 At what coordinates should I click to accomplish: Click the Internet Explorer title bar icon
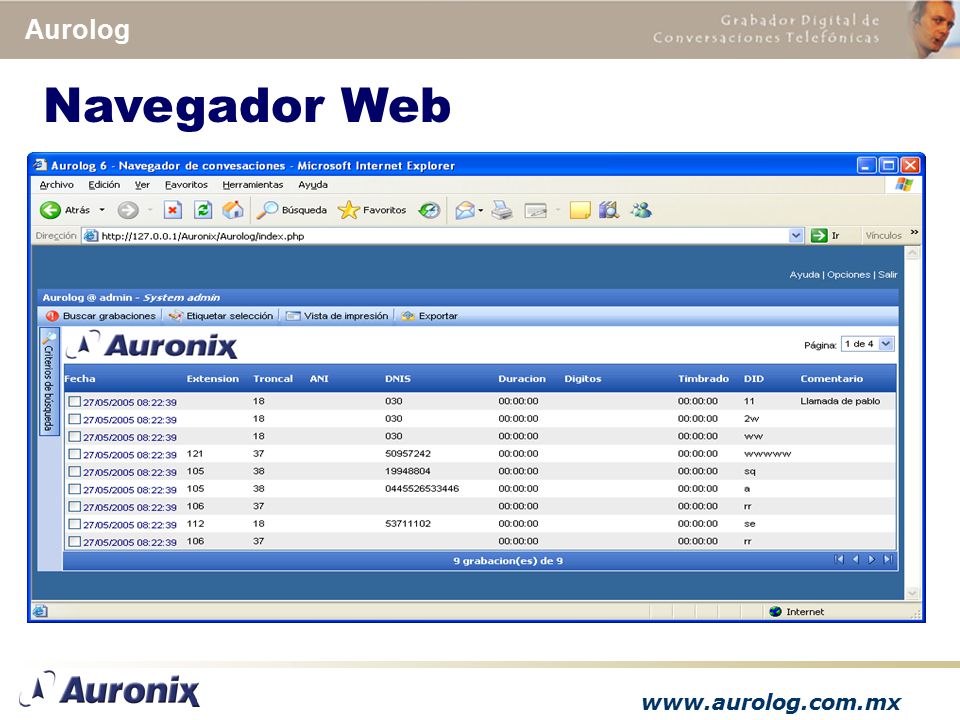[40, 165]
